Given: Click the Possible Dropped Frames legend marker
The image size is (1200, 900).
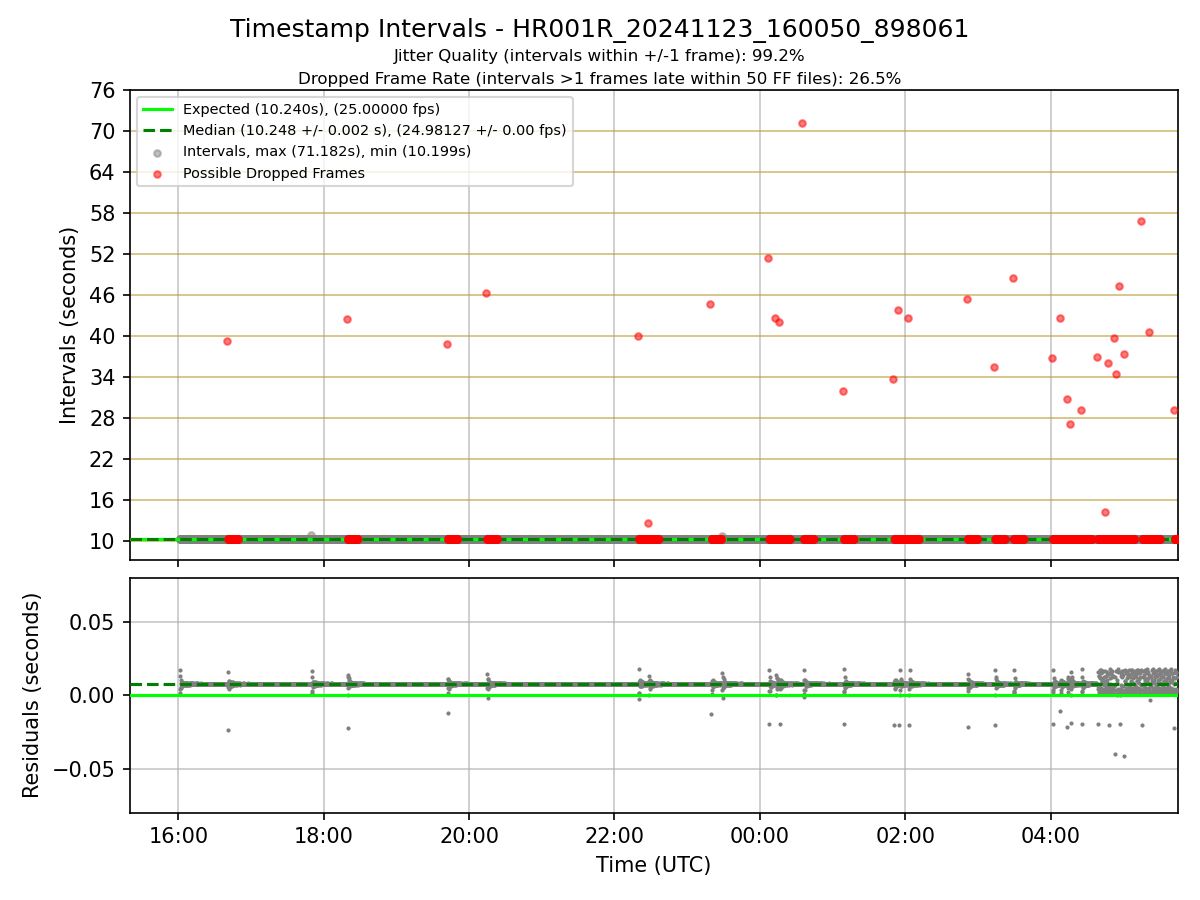Looking at the screenshot, I should (158, 173).
